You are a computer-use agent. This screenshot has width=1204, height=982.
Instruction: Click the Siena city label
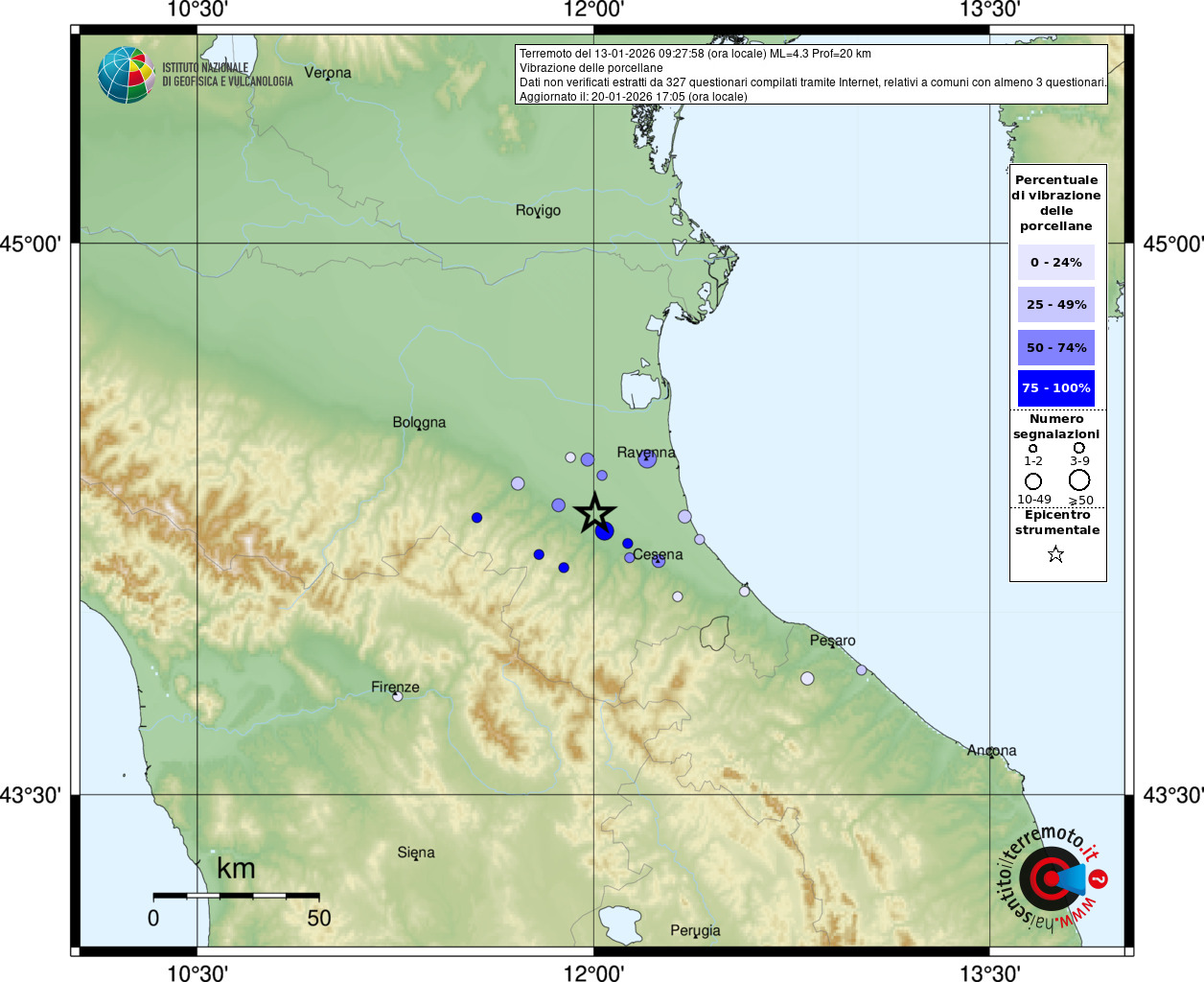[416, 853]
